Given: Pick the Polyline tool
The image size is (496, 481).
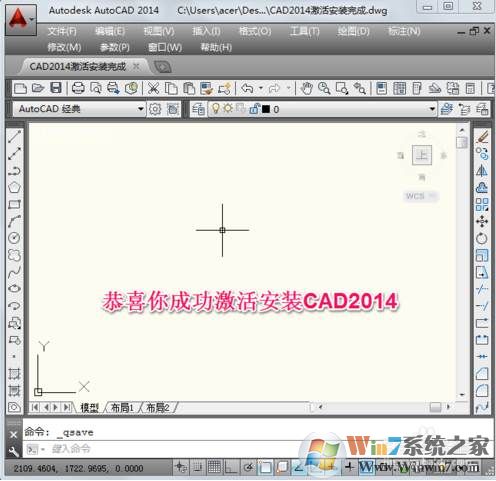Looking at the screenshot, I should (x=14, y=171).
